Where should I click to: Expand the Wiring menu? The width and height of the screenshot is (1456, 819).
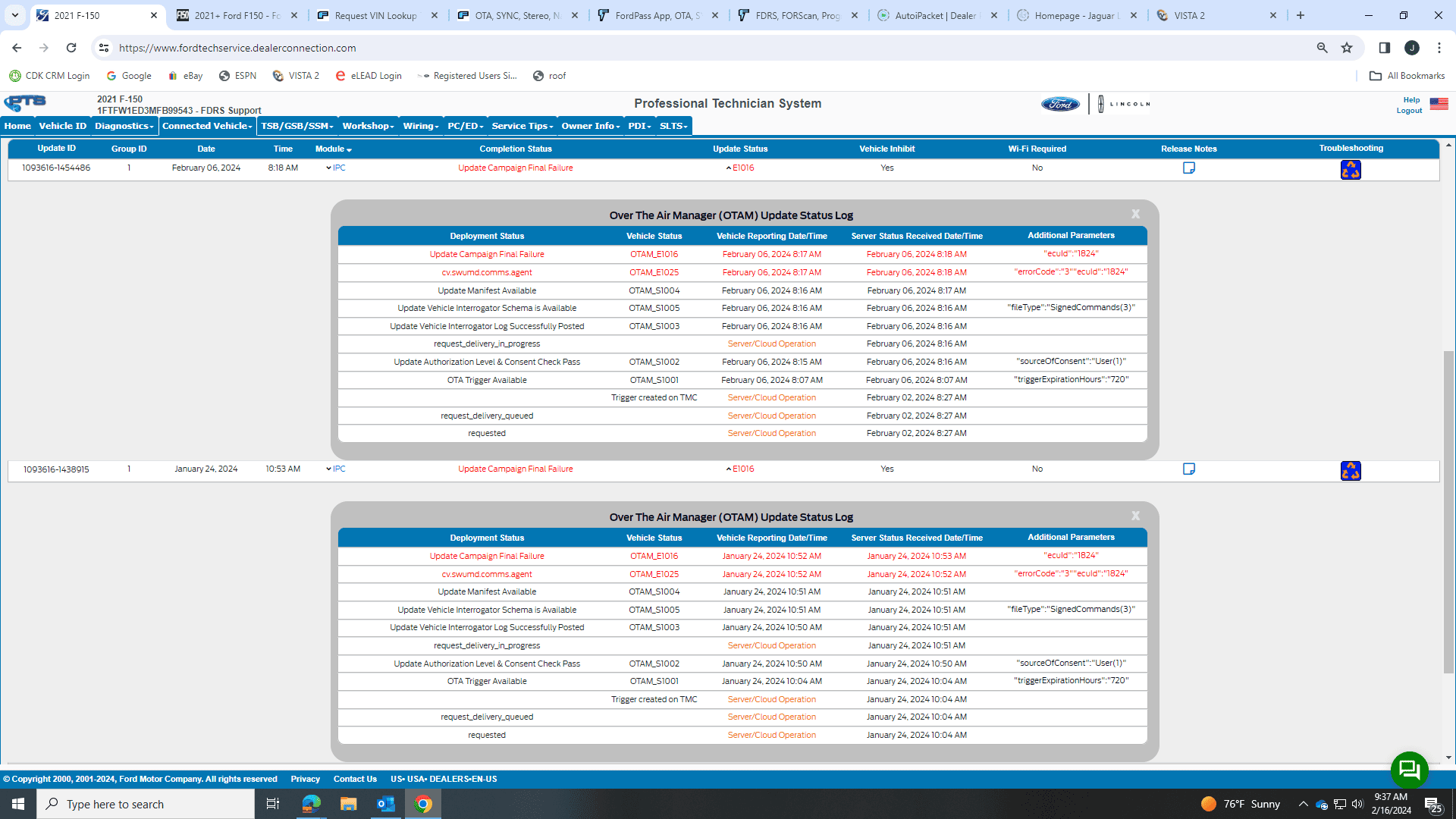(x=421, y=126)
